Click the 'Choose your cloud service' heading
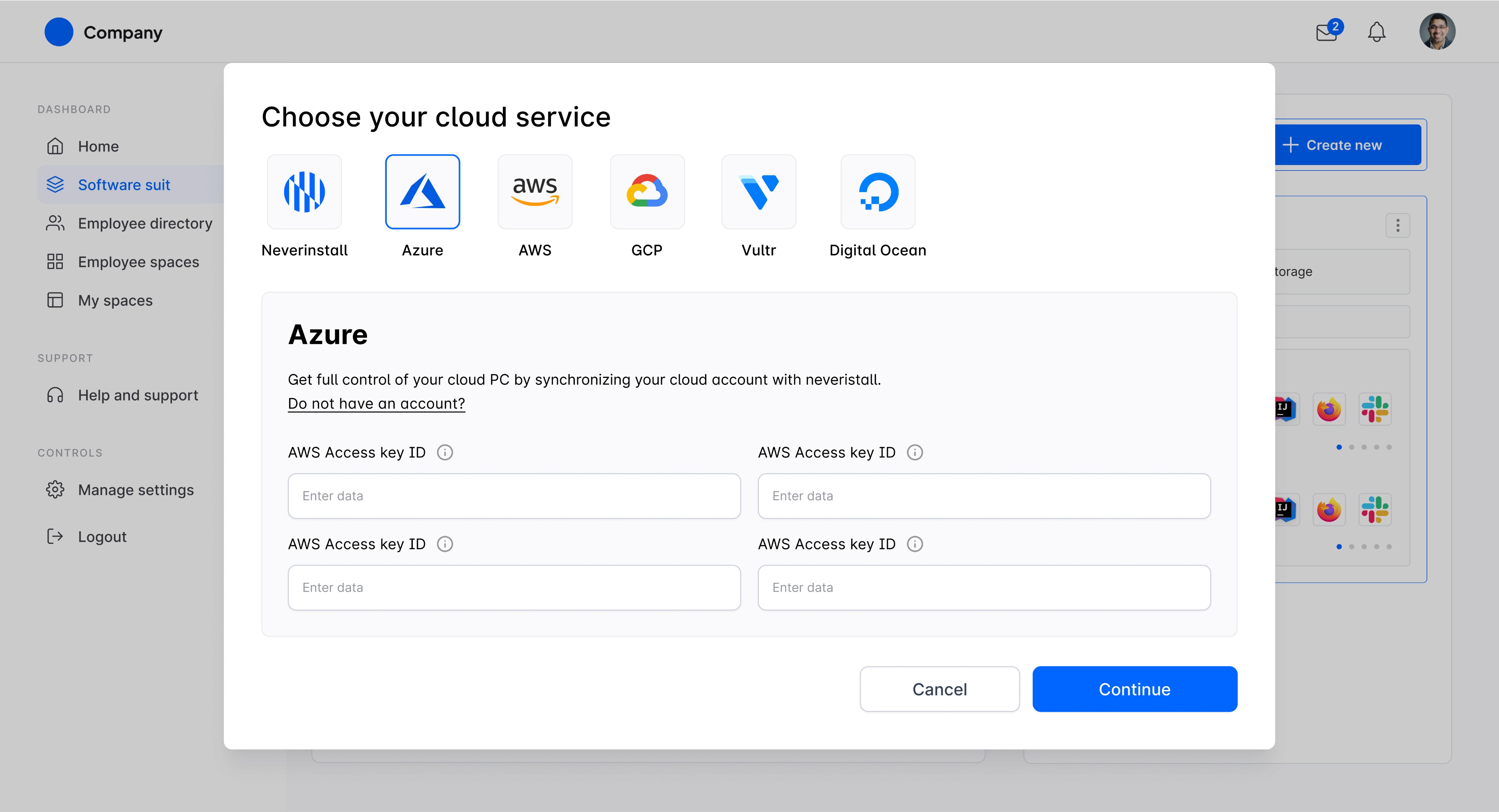 [x=436, y=117]
